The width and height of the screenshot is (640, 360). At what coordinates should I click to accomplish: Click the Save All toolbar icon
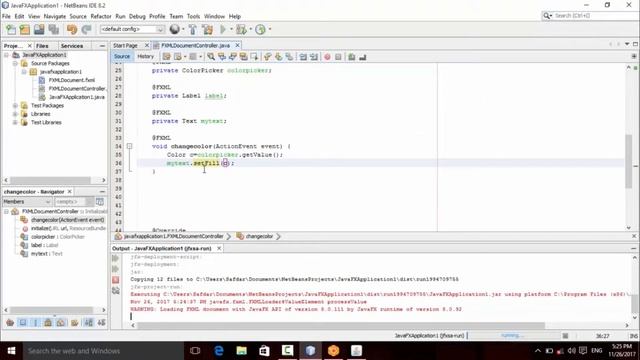click(53, 29)
